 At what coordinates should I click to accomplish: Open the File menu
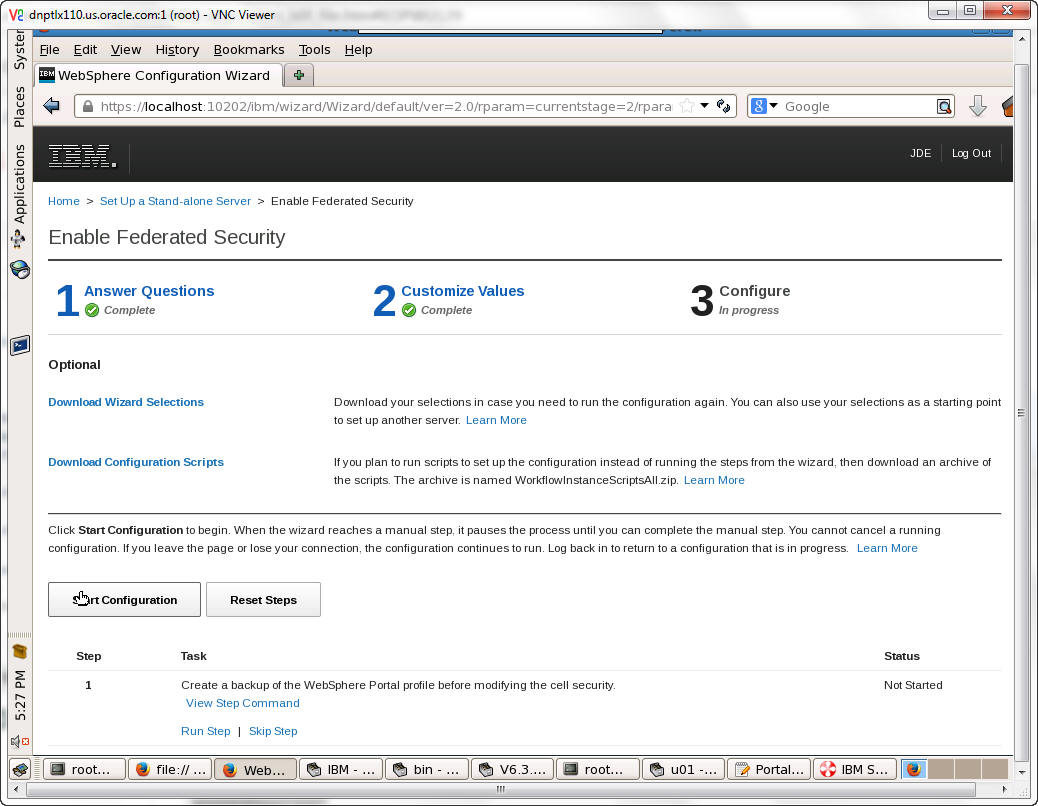click(49, 50)
